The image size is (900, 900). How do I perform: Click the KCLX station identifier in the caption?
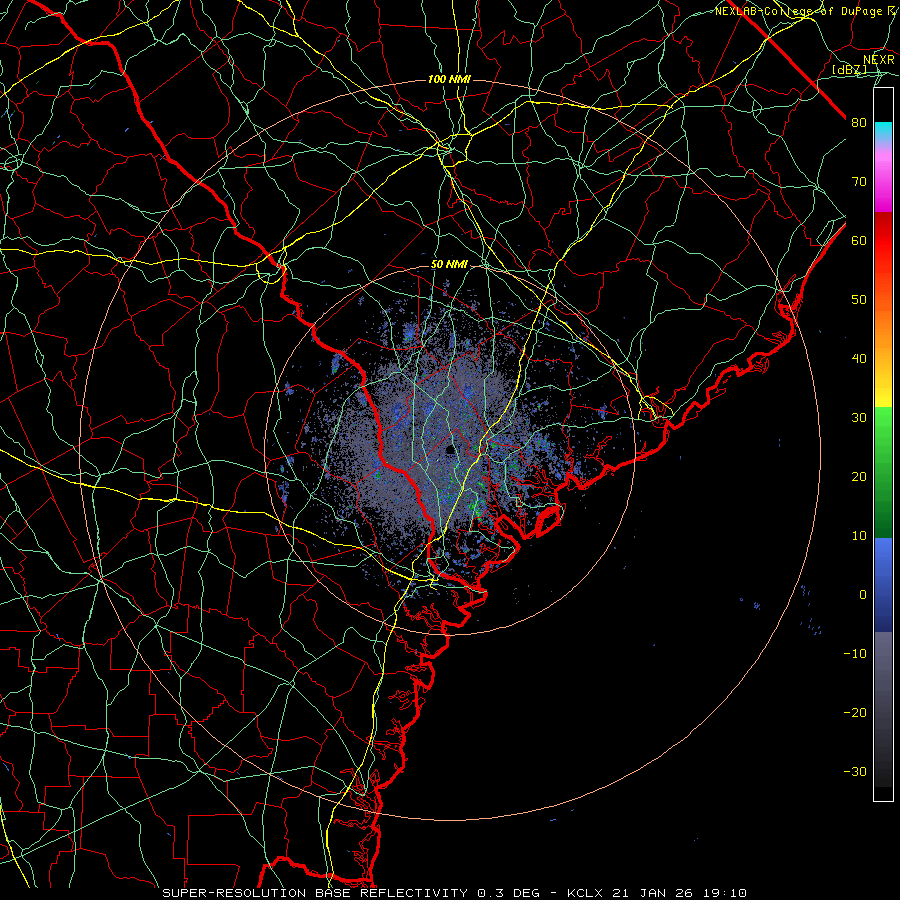click(x=587, y=893)
